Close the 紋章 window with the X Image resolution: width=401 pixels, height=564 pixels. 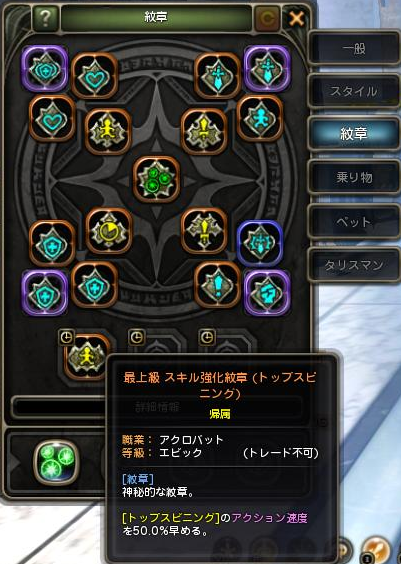point(296,18)
